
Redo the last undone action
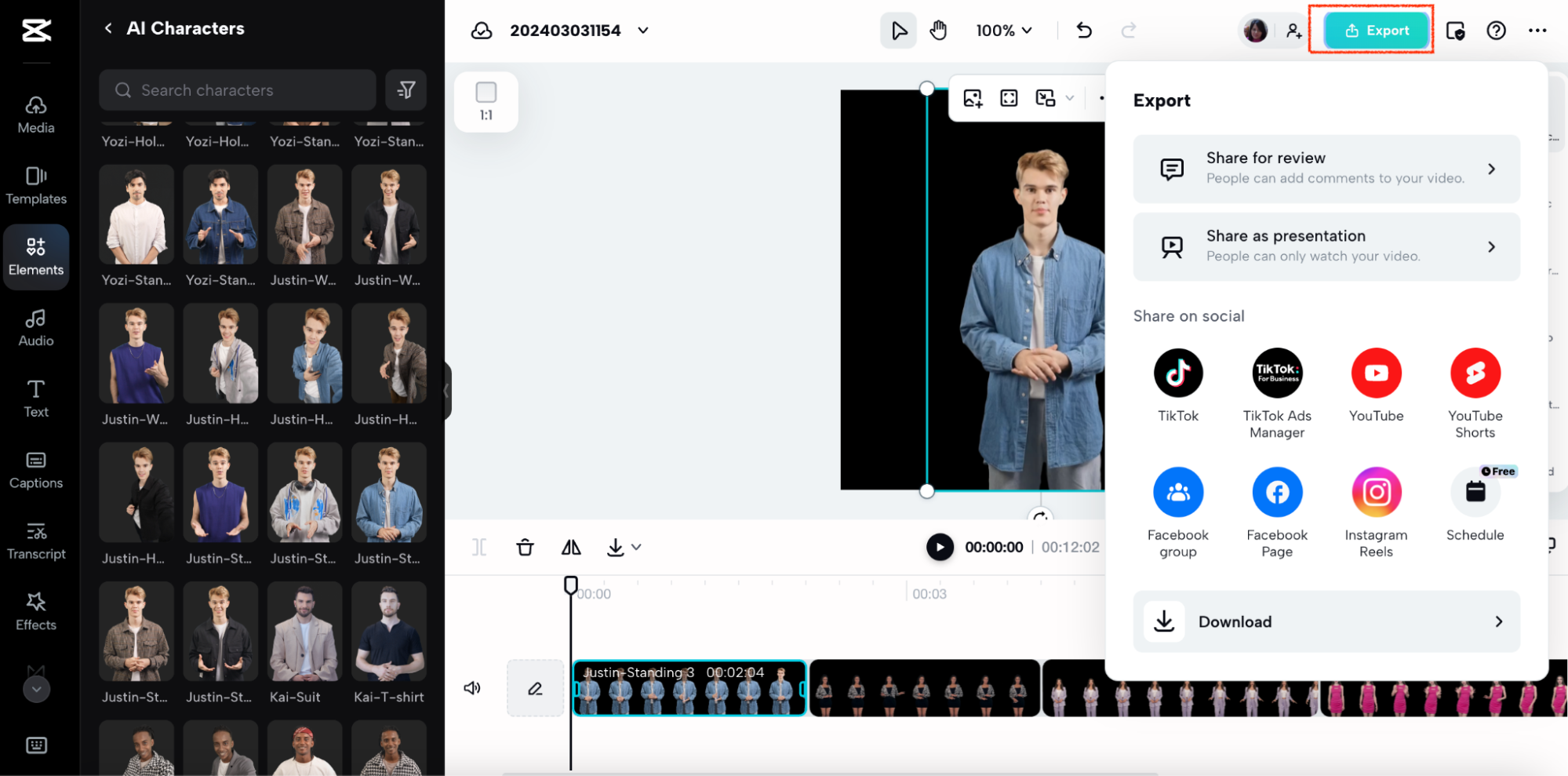tap(1129, 31)
